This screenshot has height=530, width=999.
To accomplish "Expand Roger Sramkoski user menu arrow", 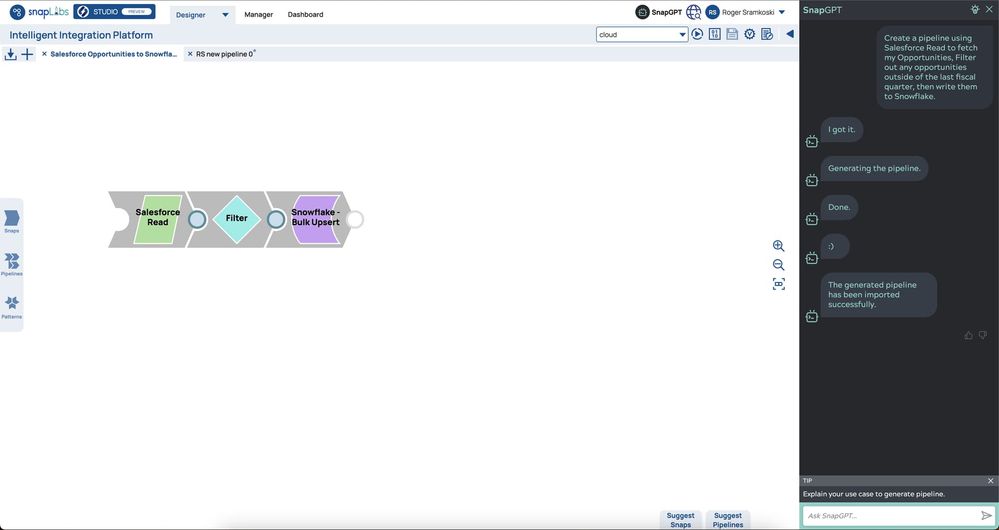I will click(x=782, y=12).
